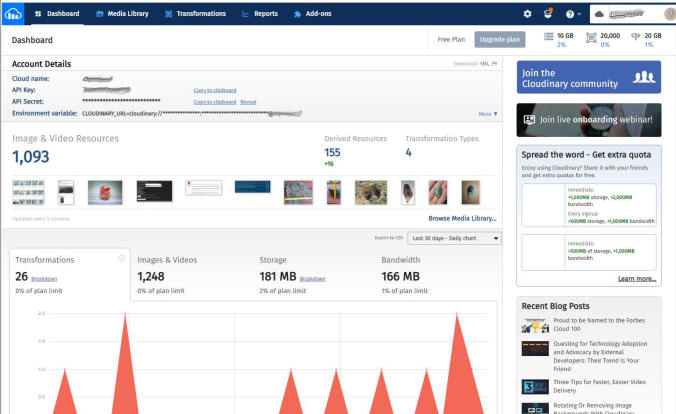Open the last turquoise stone thumbnail
Viewport: 676px width, 414px height.
(x=470, y=192)
